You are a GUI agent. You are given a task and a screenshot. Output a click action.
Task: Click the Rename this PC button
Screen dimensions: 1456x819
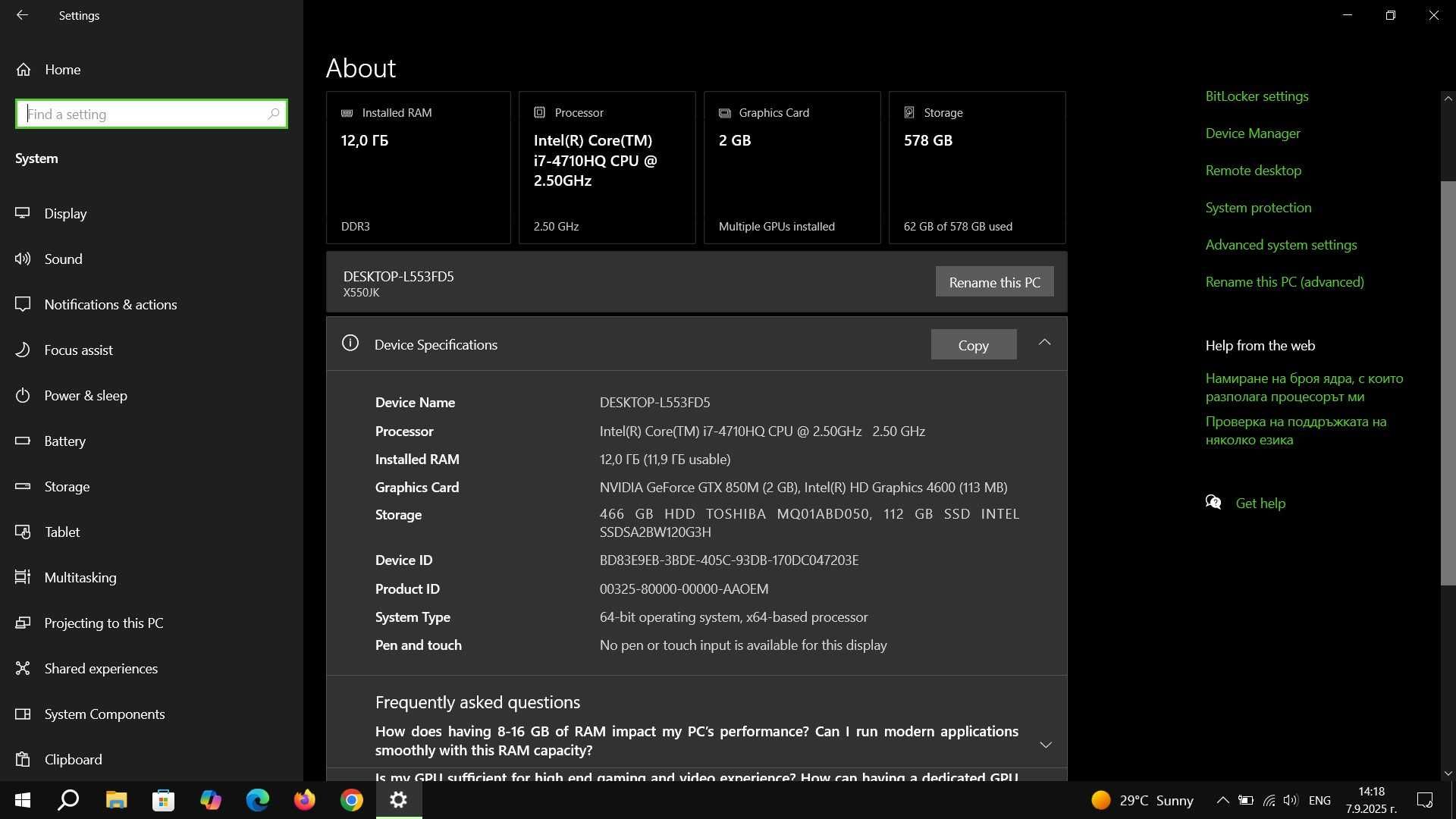(x=994, y=281)
